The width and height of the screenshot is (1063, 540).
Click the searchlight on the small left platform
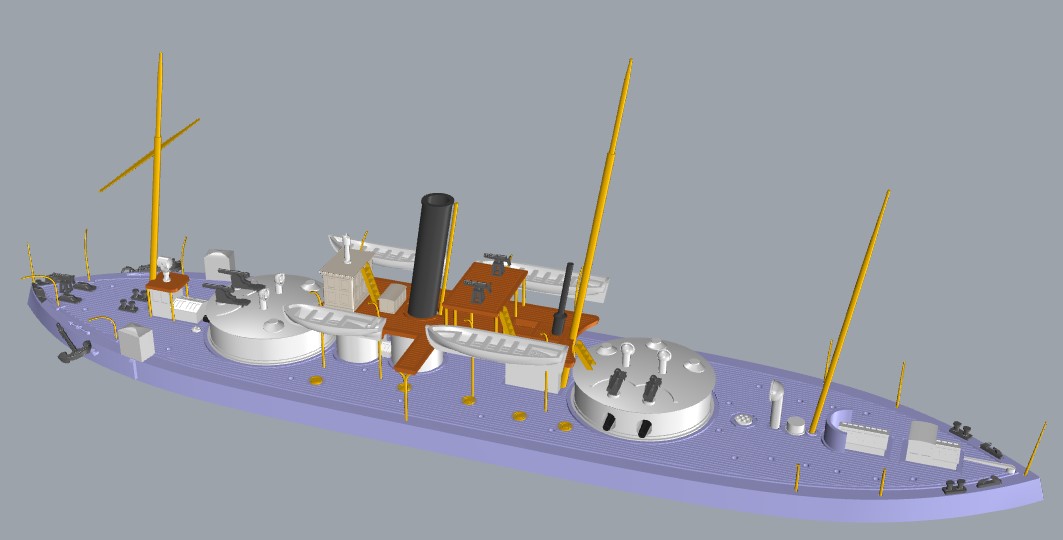click(x=164, y=267)
